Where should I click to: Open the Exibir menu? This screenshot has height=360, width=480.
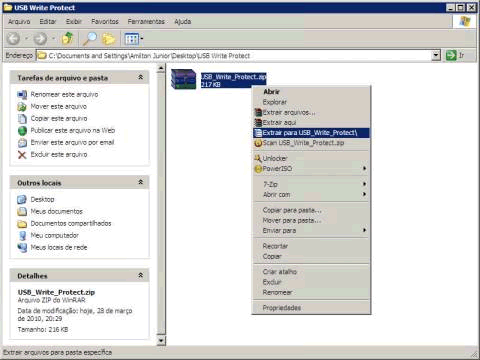[74, 22]
